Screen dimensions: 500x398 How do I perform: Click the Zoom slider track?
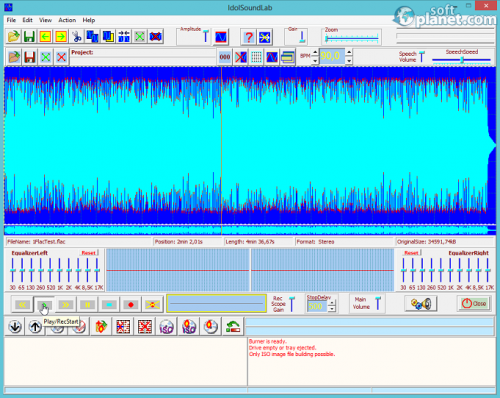click(352, 39)
